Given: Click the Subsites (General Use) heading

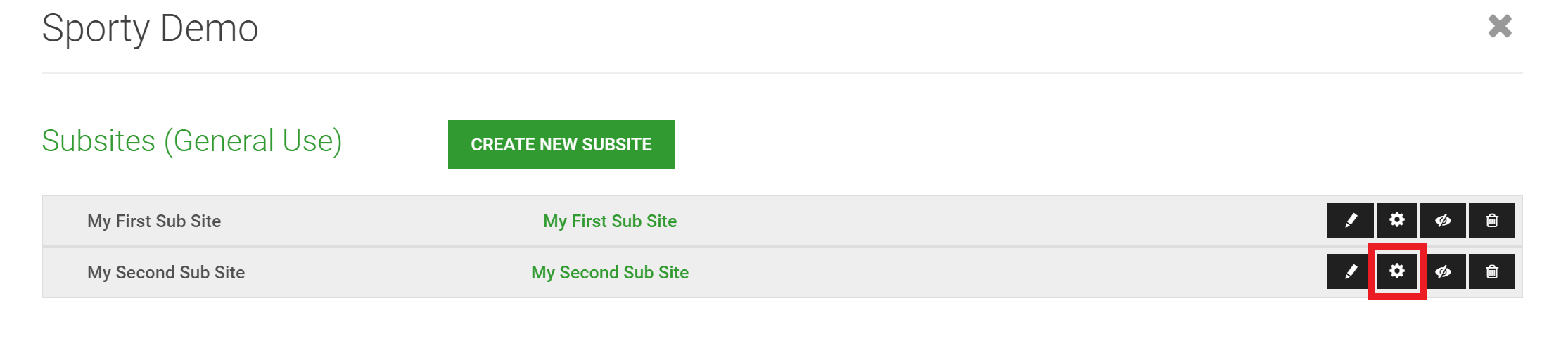Looking at the screenshot, I should click(x=192, y=141).
